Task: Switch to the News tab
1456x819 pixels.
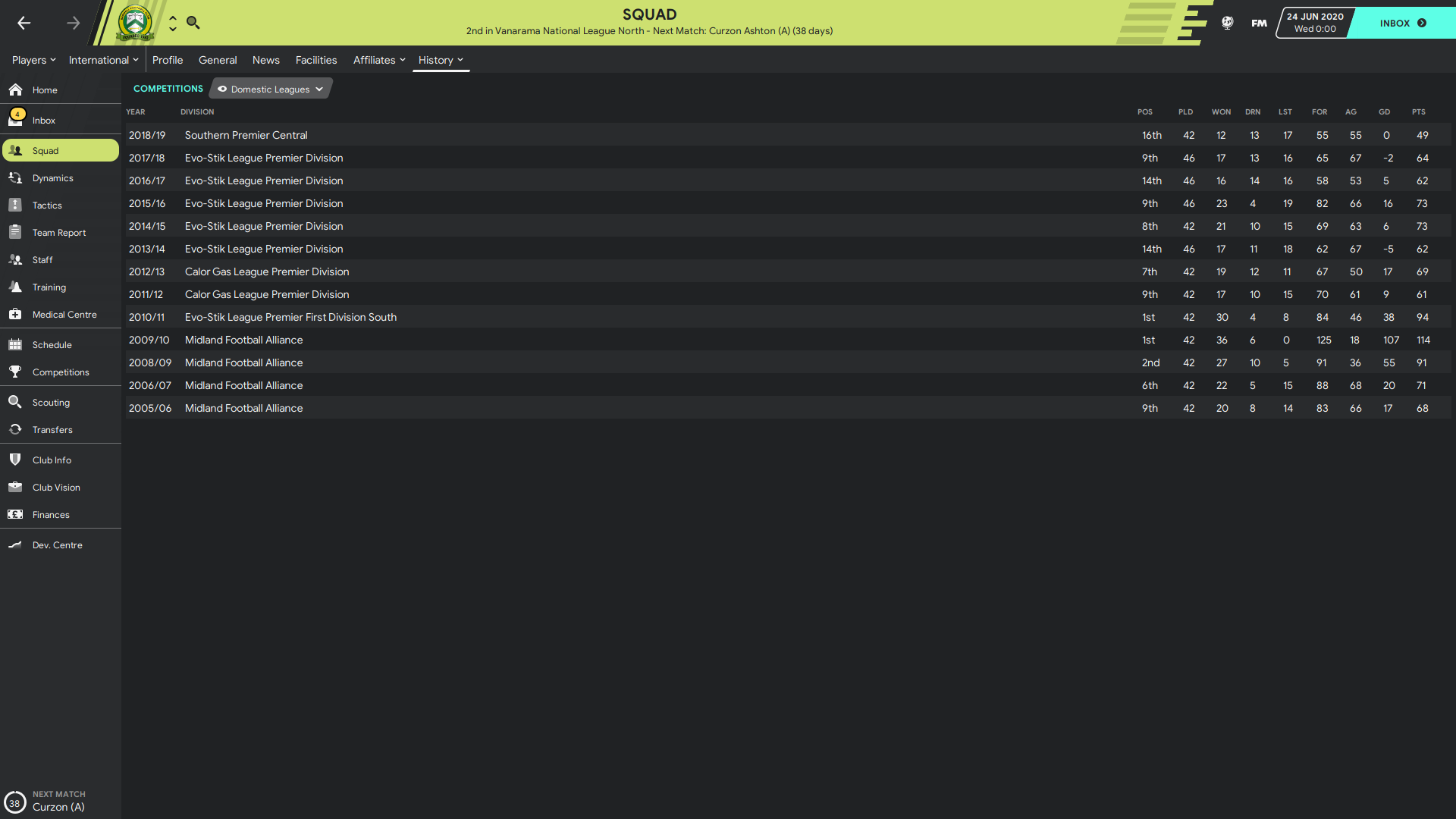Action: 266,60
